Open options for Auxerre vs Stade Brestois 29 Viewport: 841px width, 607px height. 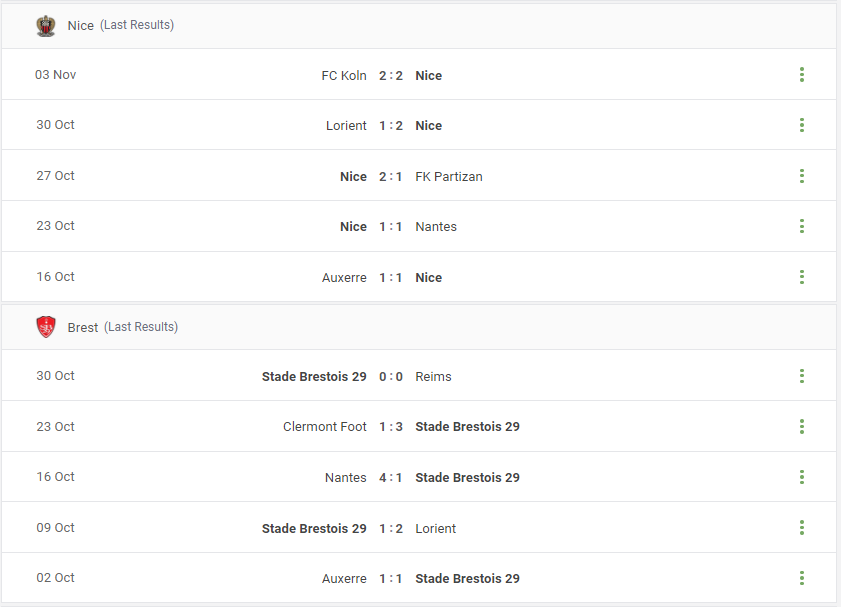(x=802, y=578)
